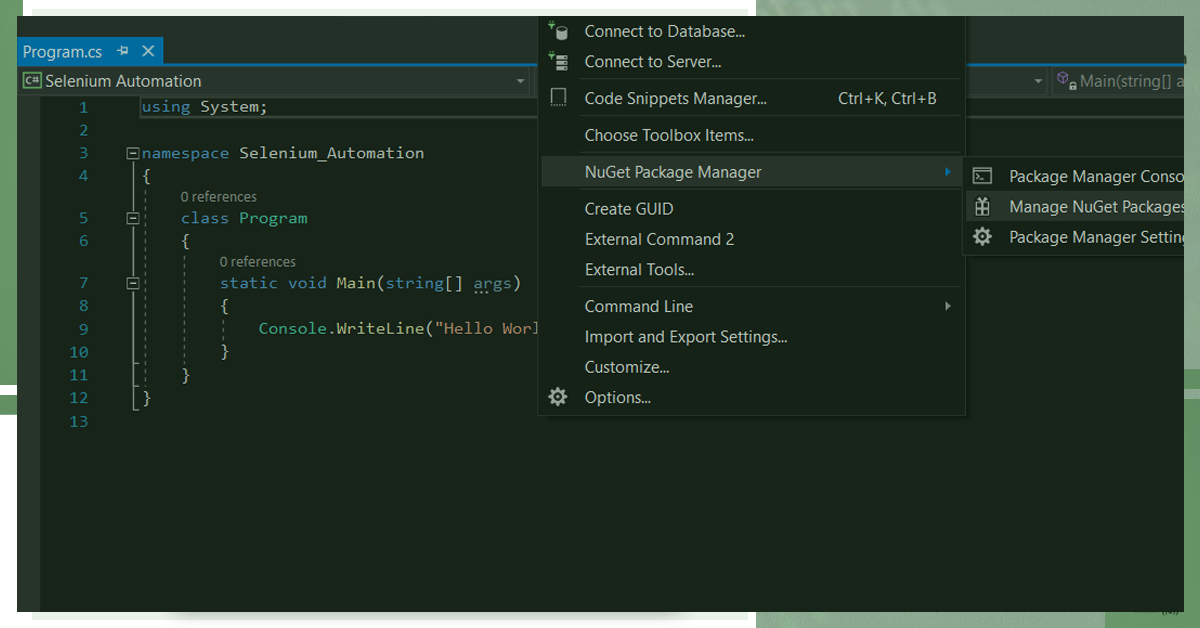
Task: Click line number 1 in the gutter
Action: click(x=83, y=107)
